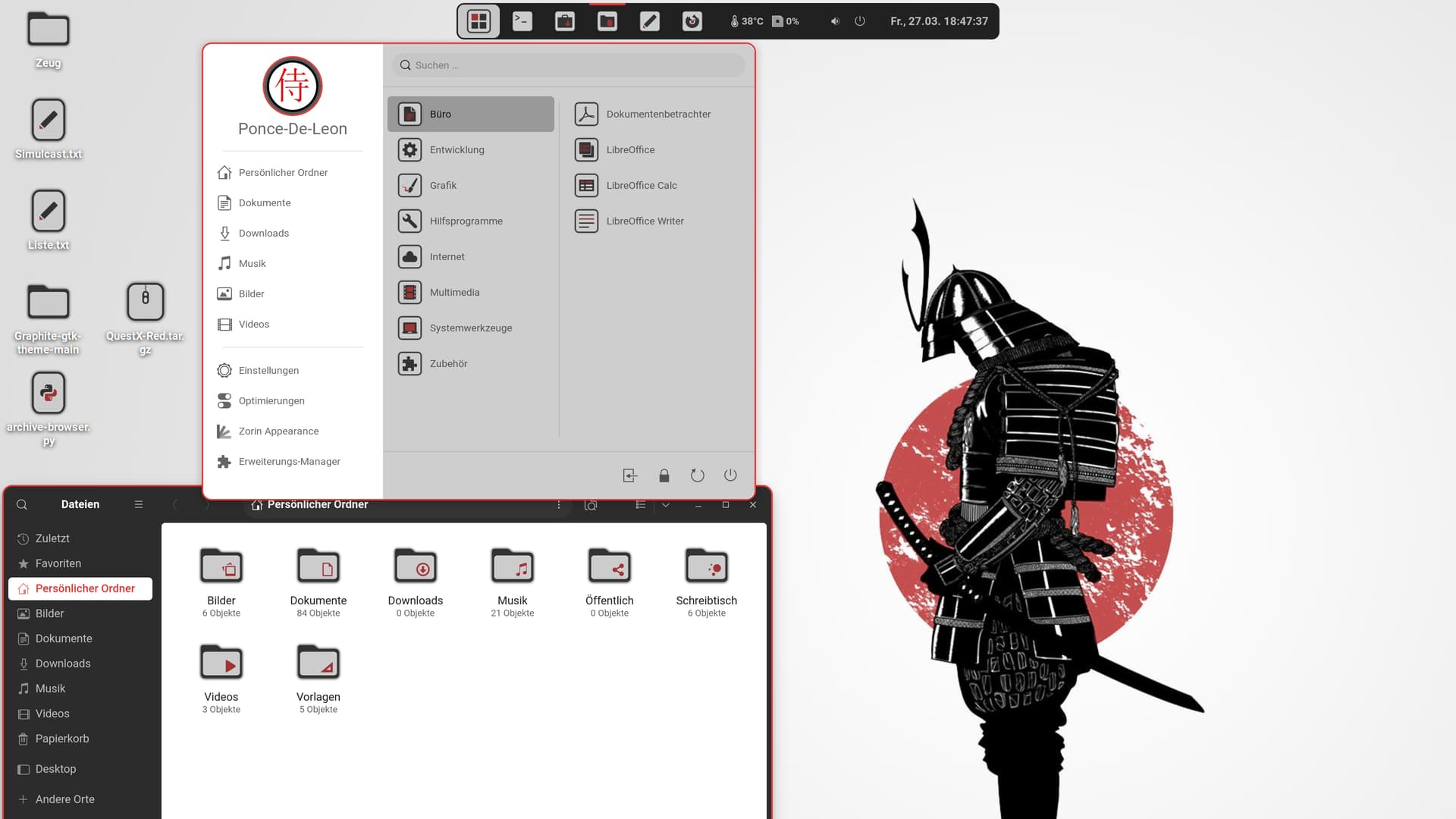Click the volume icon in top panel
The image size is (1456, 819).
pos(835,21)
